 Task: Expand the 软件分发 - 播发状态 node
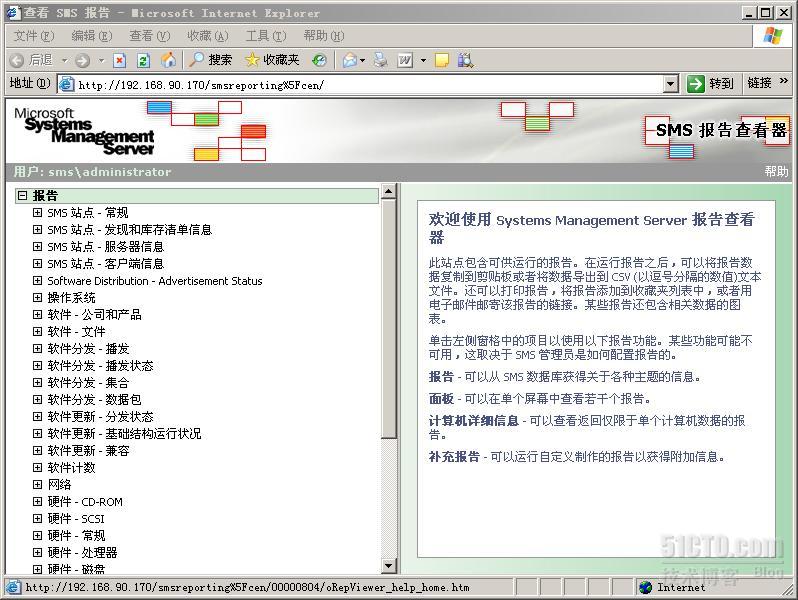tap(37, 365)
